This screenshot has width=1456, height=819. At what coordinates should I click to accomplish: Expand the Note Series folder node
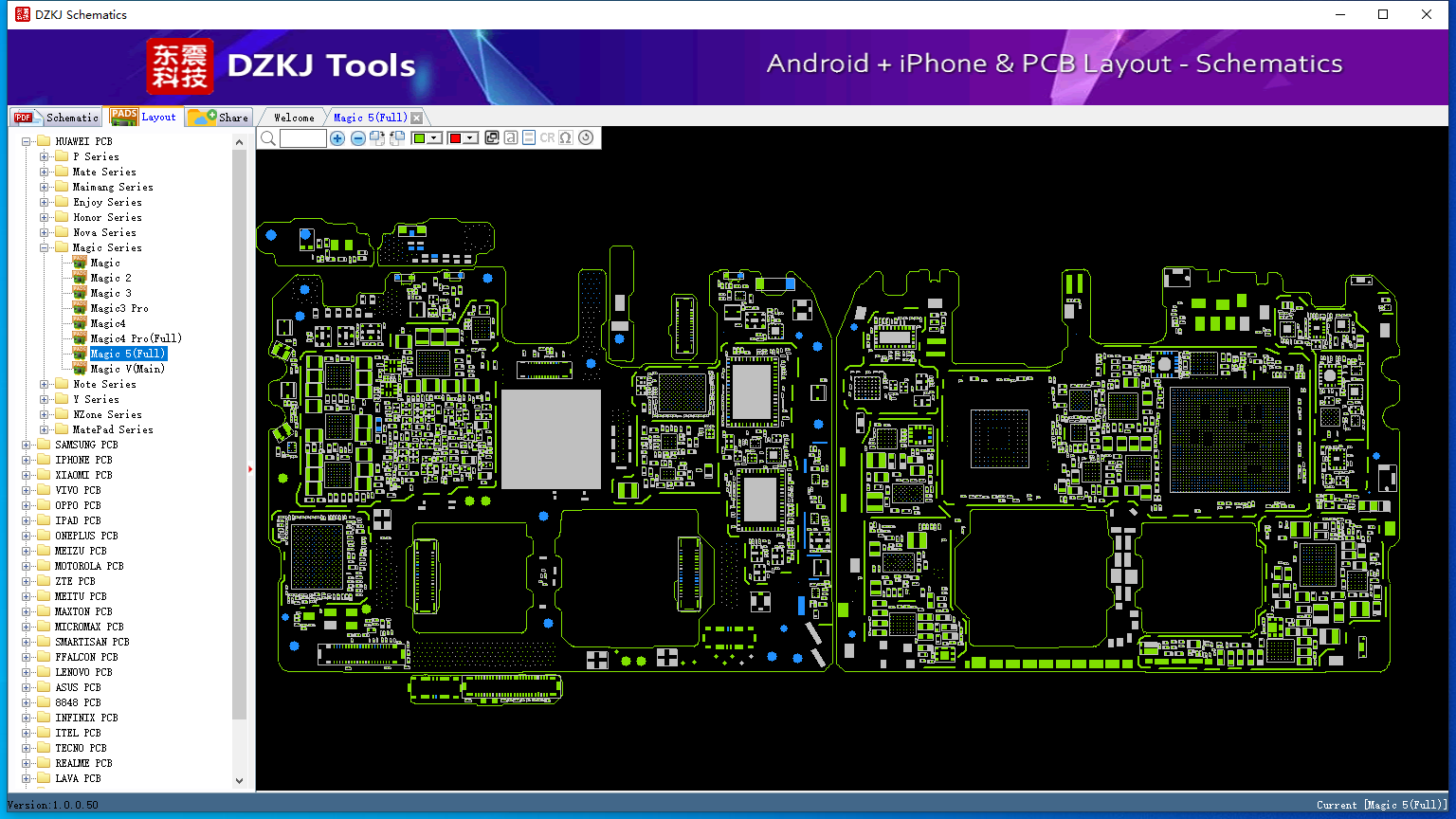pyautogui.click(x=45, y=384)
